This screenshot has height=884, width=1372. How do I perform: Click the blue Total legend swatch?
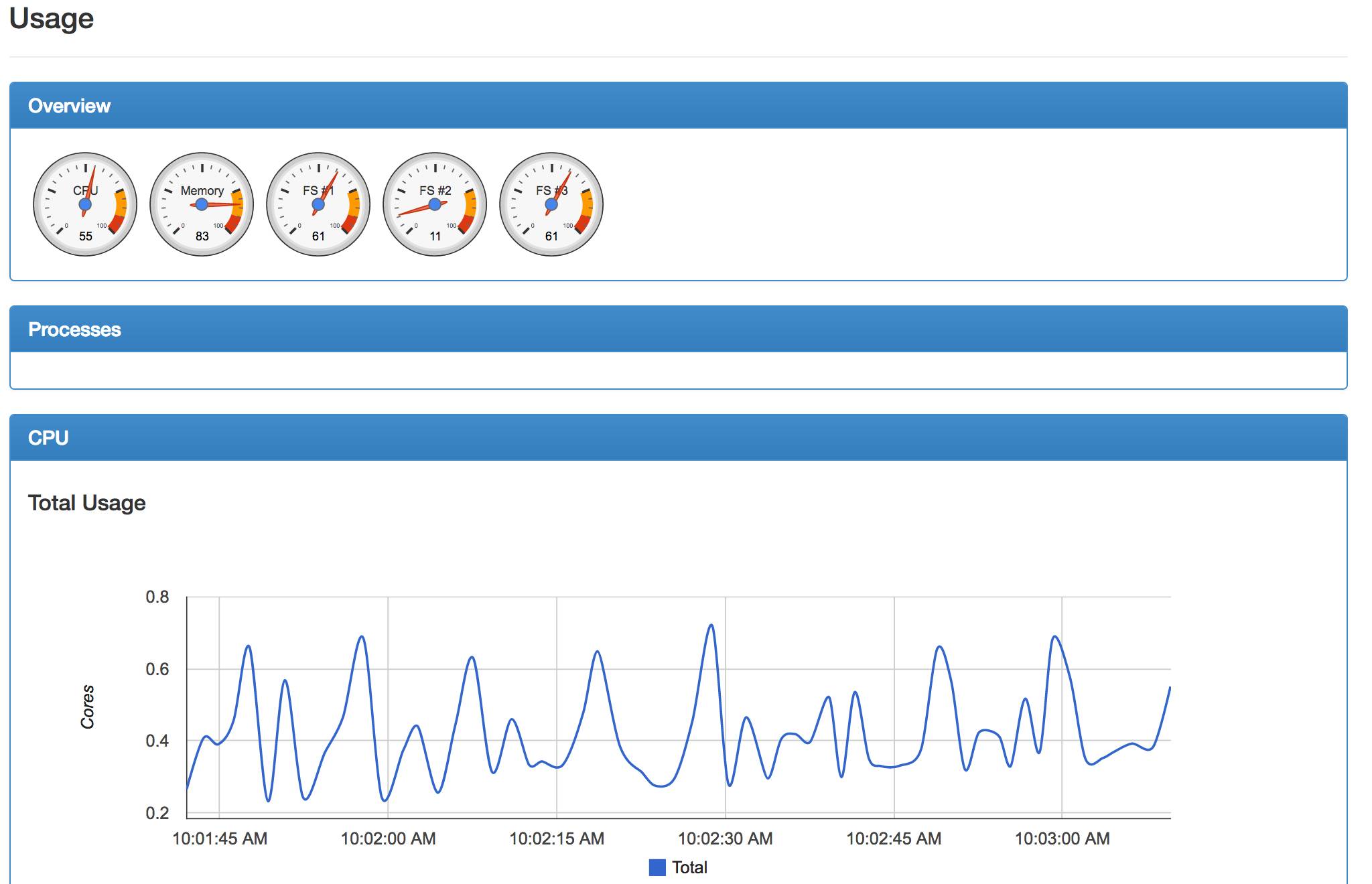pos(657,867)
